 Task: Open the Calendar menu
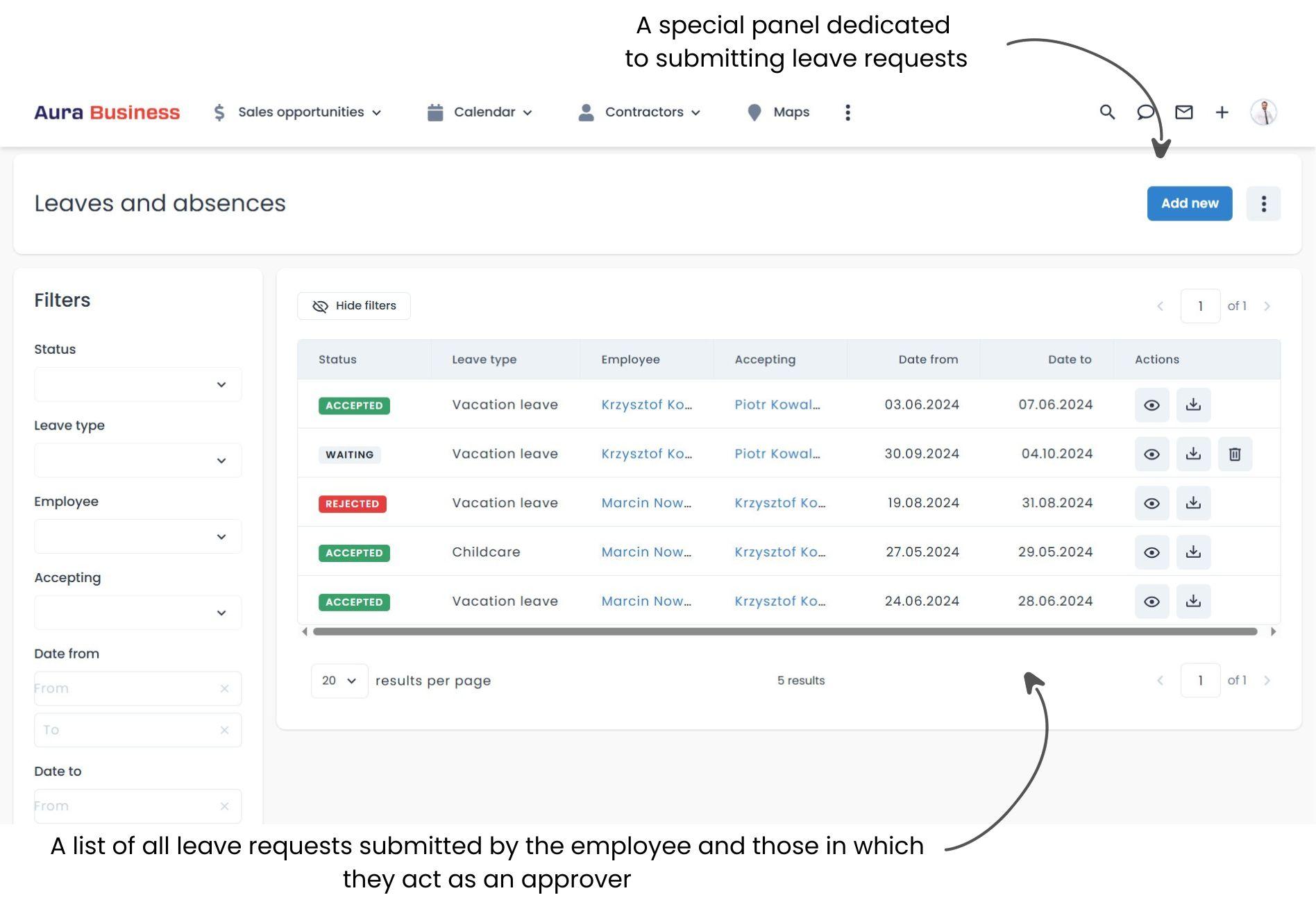(484, 112)
